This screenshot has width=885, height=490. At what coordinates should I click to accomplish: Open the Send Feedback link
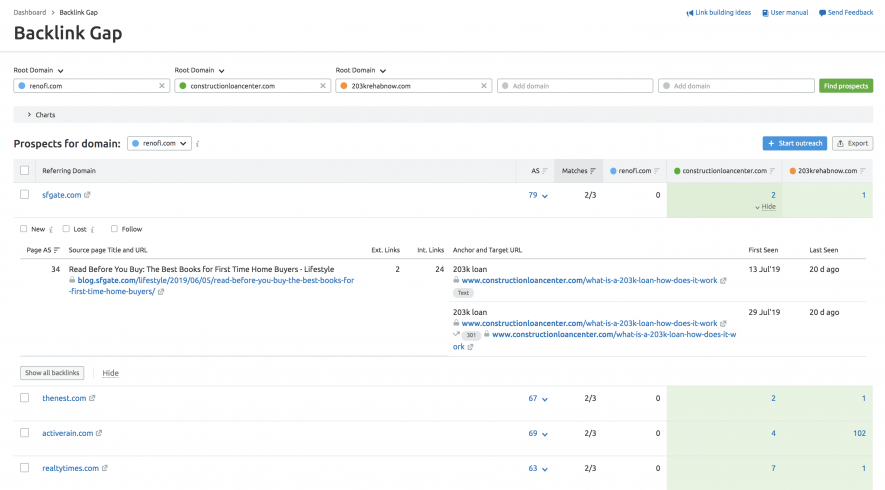point(846,12)
